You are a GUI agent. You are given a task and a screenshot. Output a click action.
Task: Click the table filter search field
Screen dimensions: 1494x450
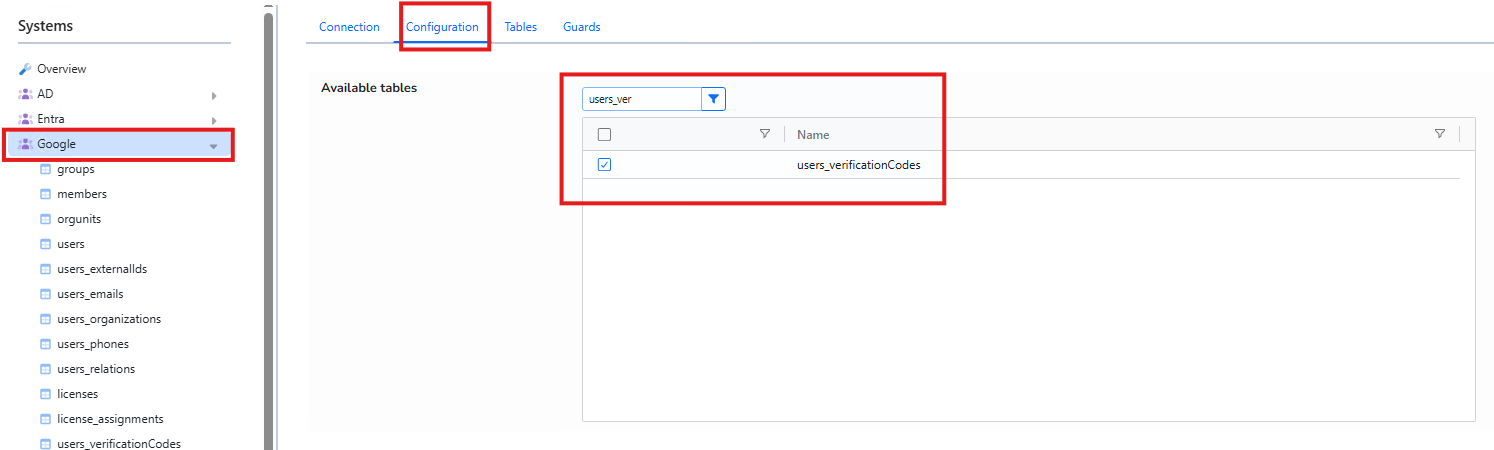point(642,99)
